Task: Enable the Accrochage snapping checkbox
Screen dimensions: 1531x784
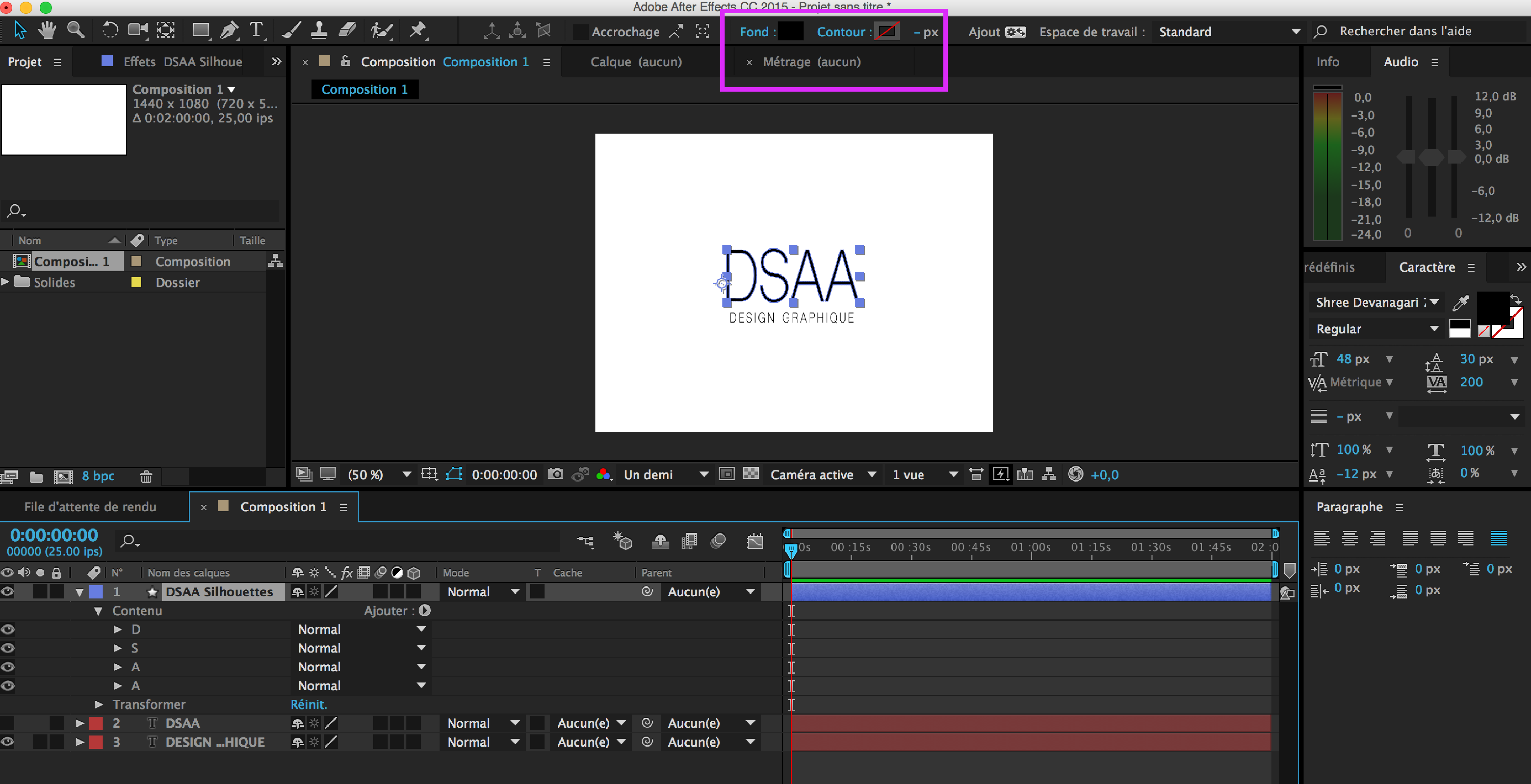Action: 580,32
